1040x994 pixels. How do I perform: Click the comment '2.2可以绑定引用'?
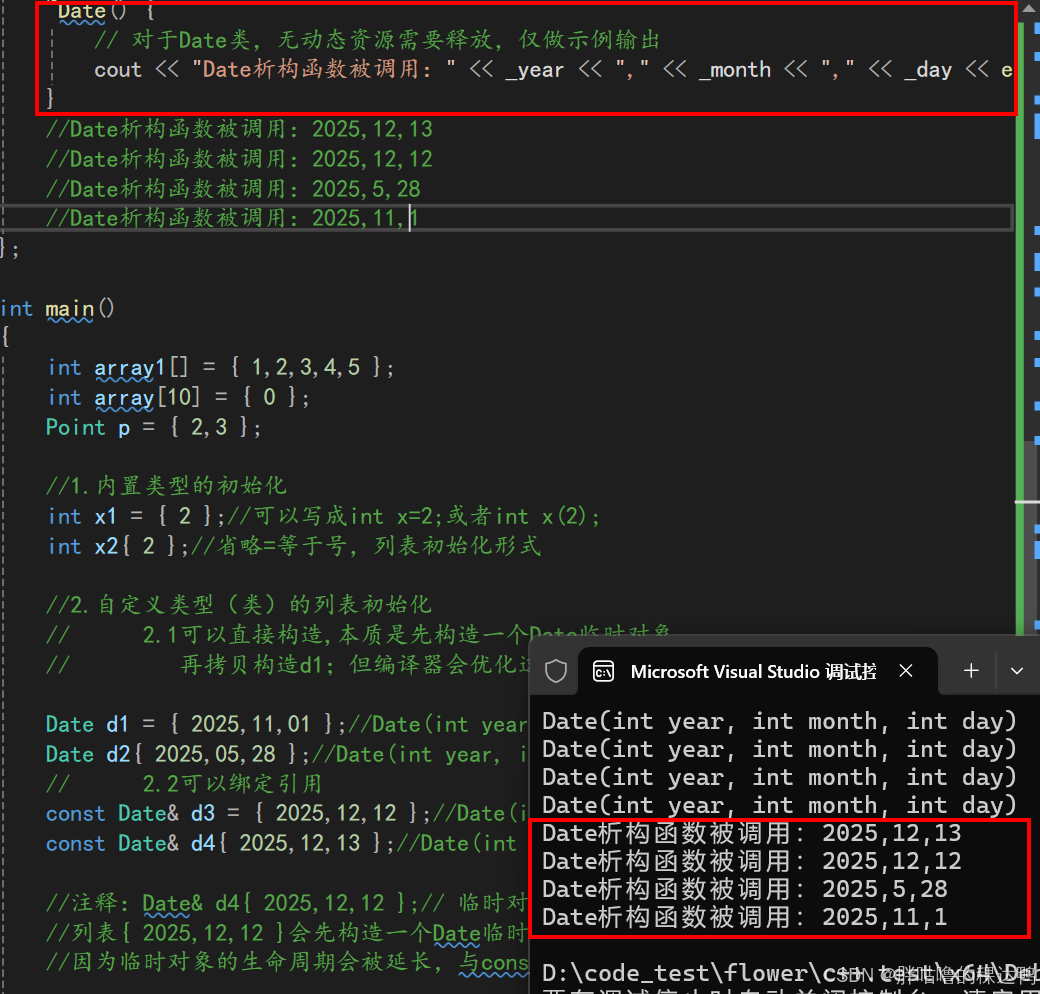[x=232, y=784]
